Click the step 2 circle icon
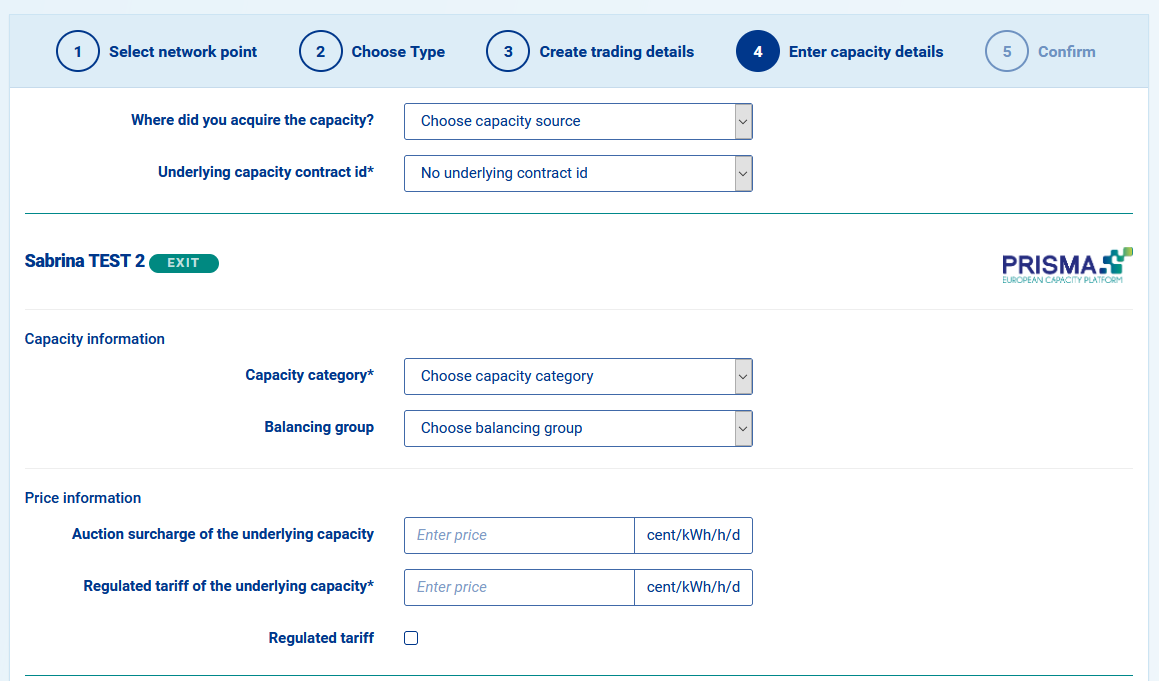 320,52
